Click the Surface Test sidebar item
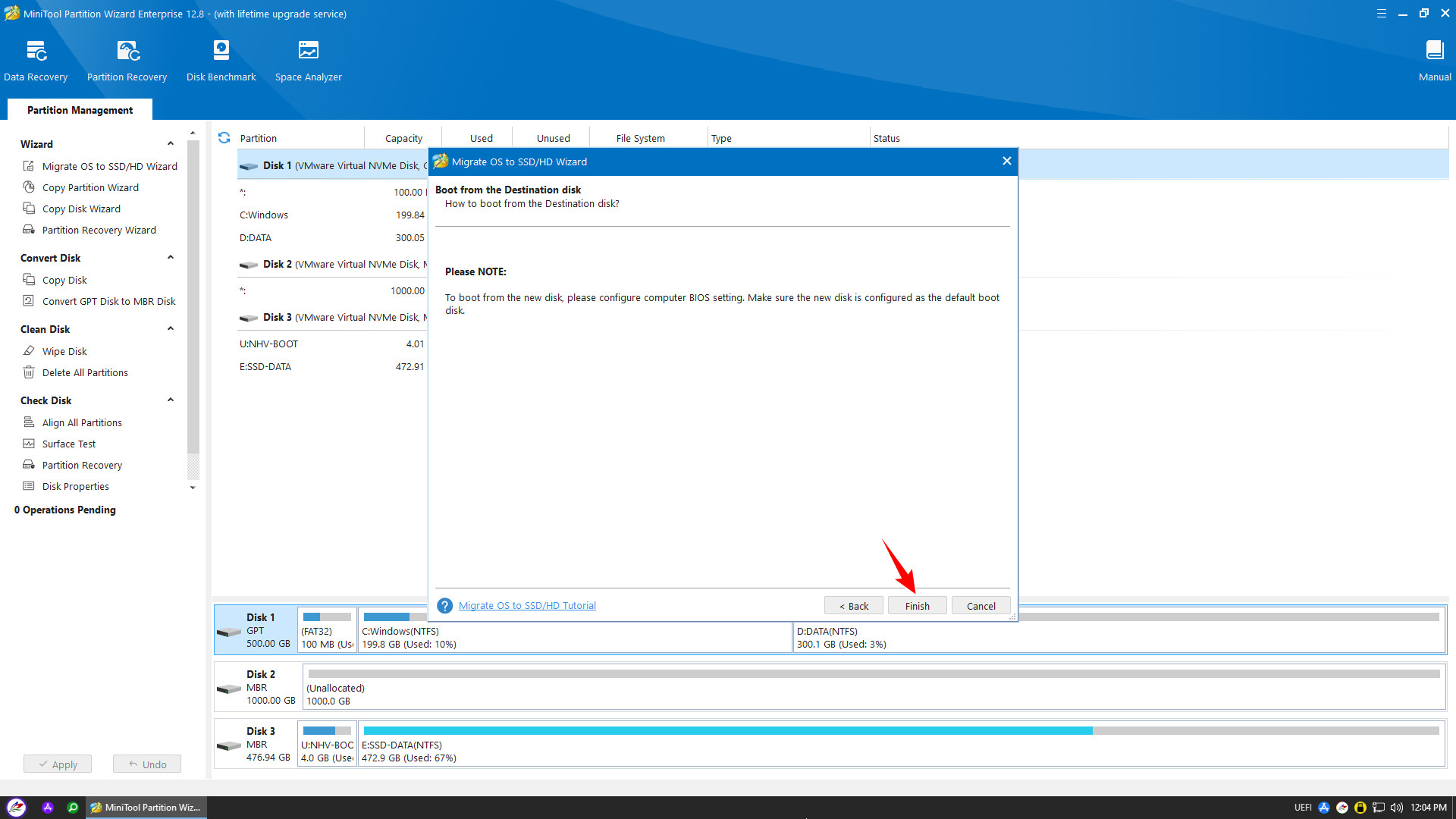 tap(69, 444)
